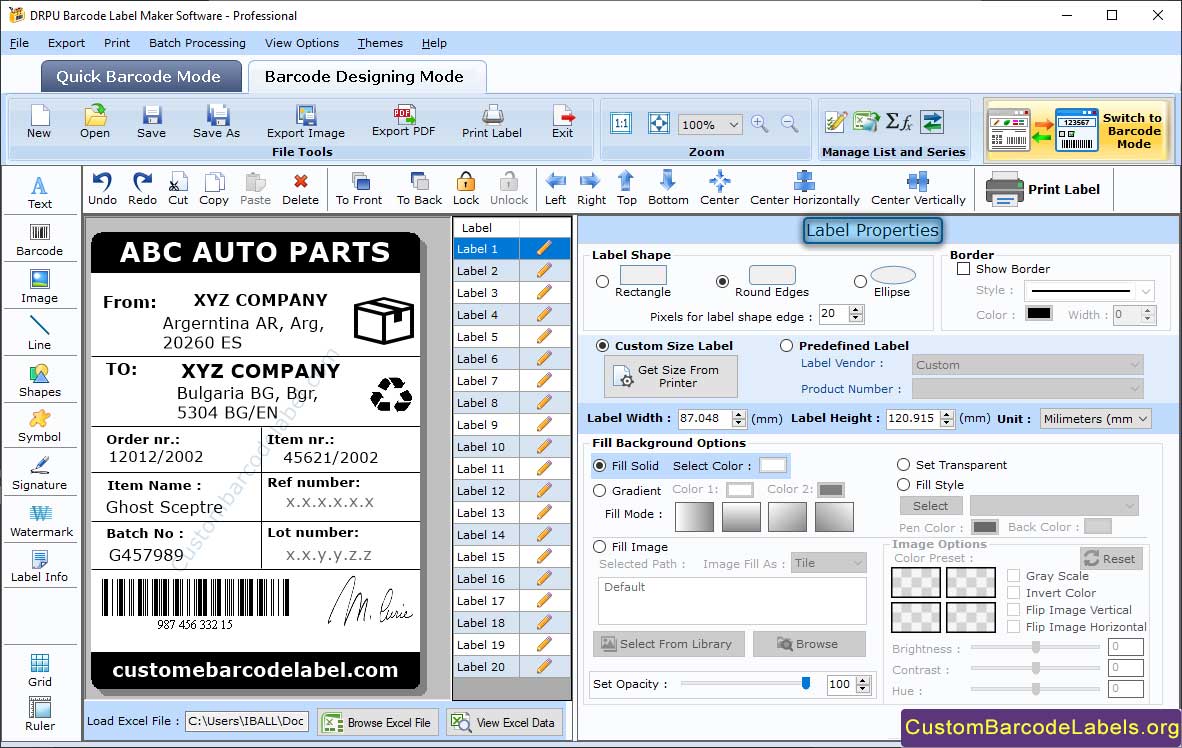Click the Redo icon
Image resolution: width=1182 pixels, height=748 pixels.
(142, 189)
